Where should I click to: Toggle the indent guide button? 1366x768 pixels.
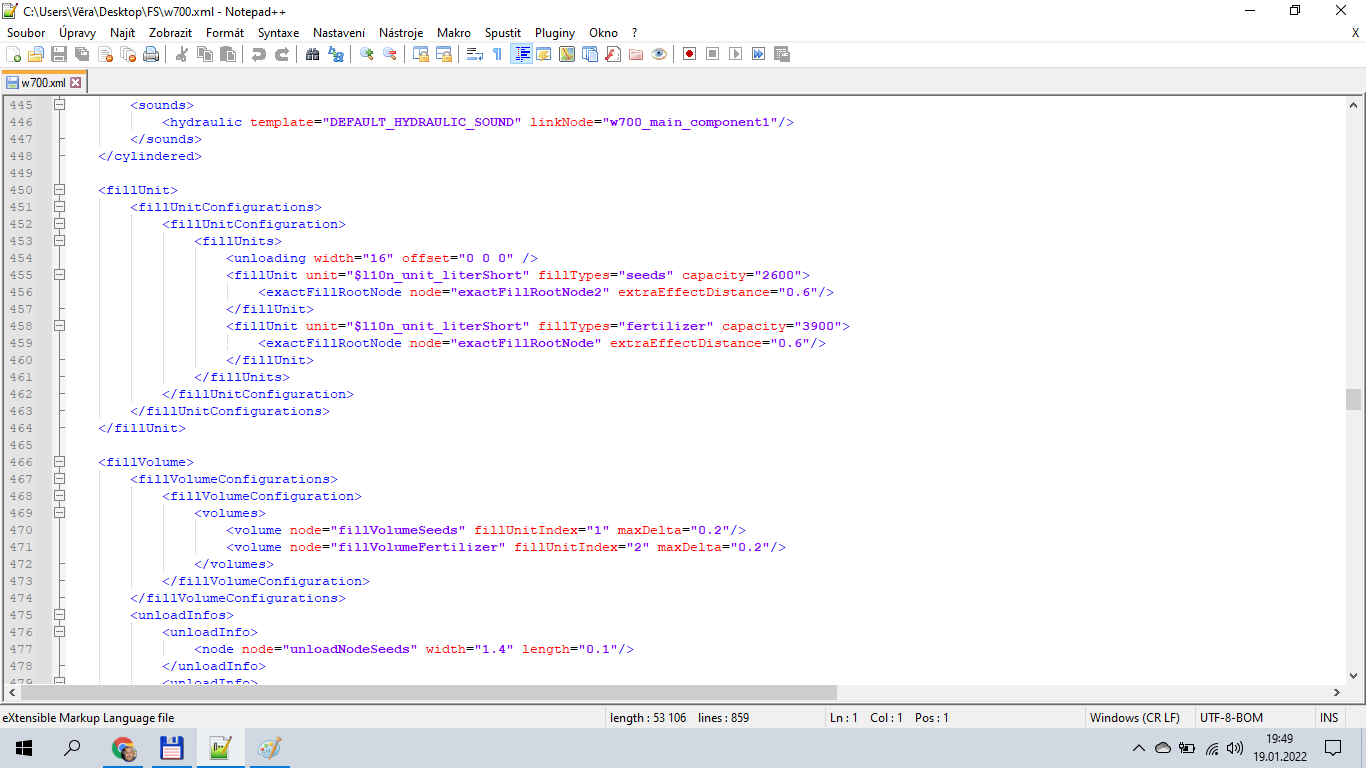coord(521,54)
